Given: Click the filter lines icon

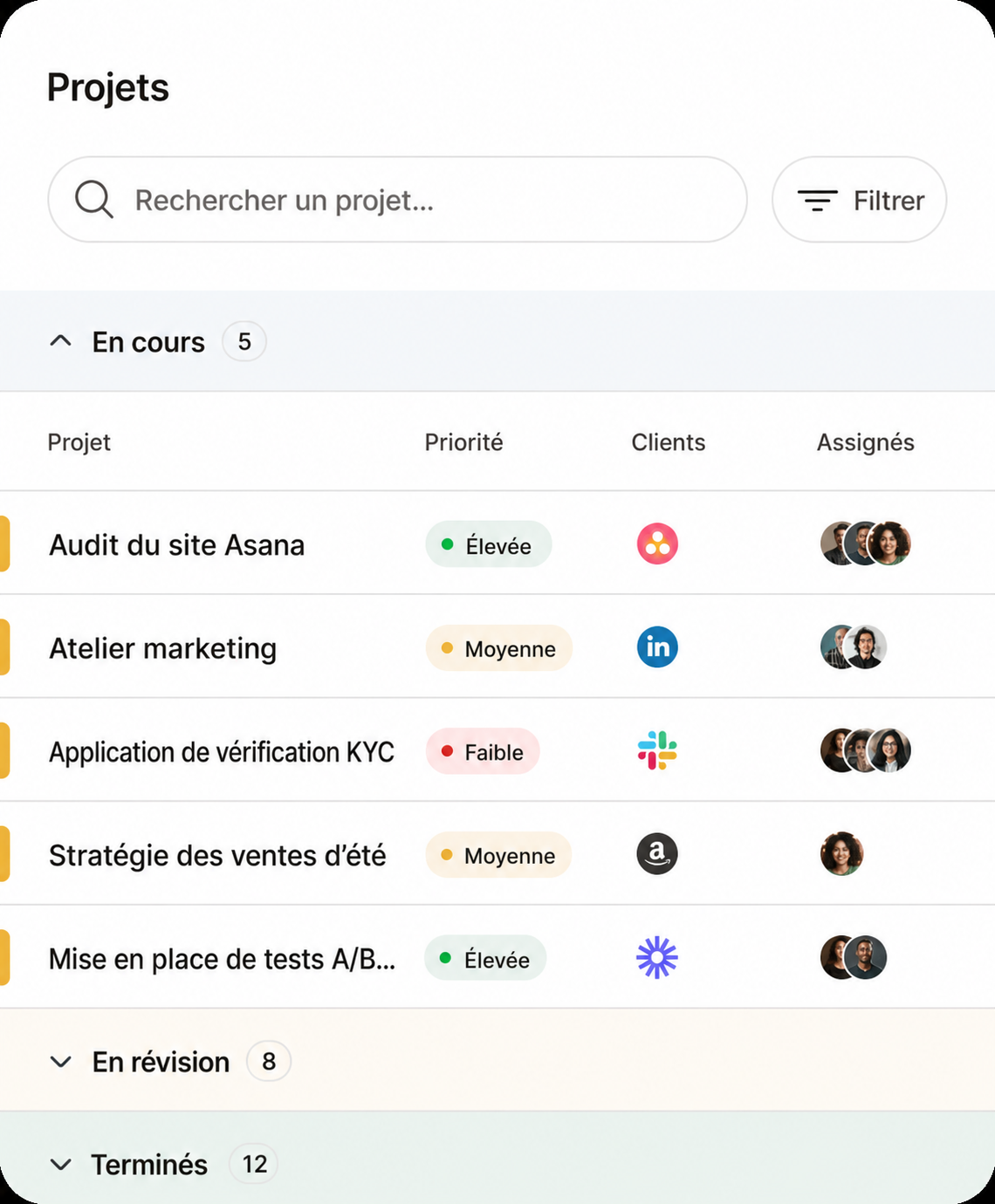Looking at the screenshot, I should coord(818,201).
